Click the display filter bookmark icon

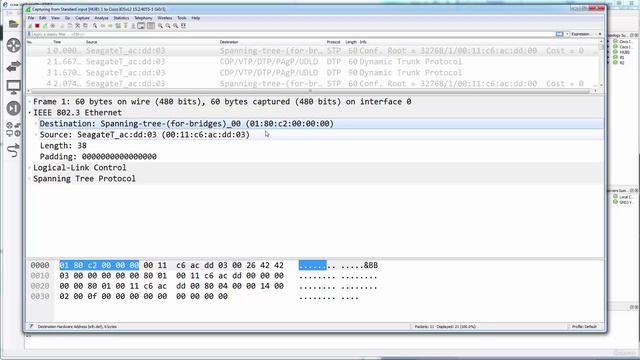click(29, 34)
